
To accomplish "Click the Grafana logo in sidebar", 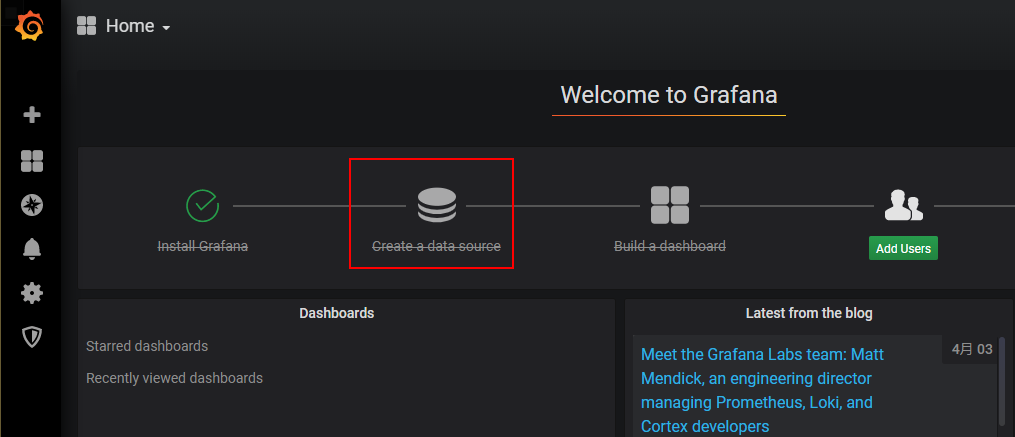I will pyautogui.click(x=29, y=27).
